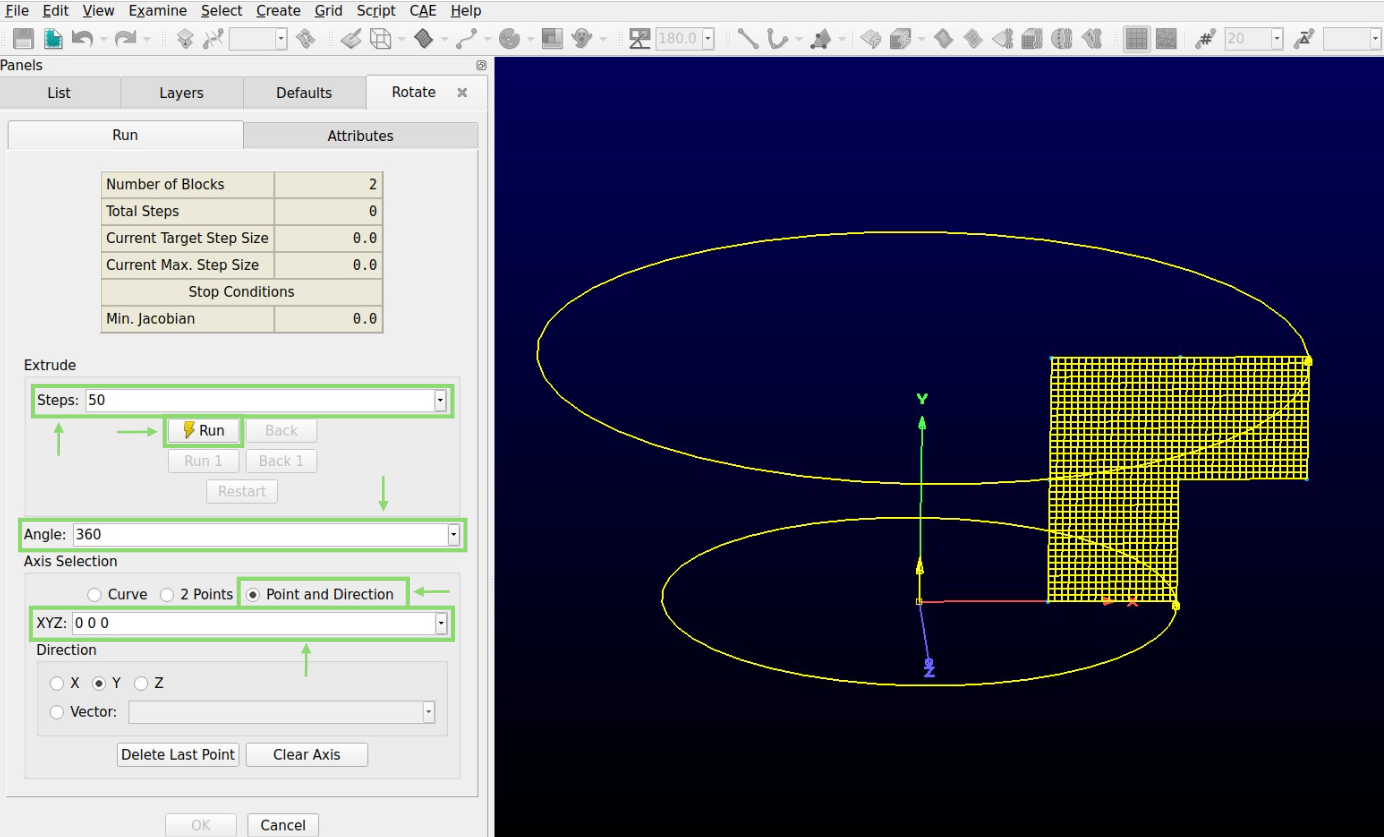Close the Rotate panel tab
Screen dimensions: 1384x837
462,92
